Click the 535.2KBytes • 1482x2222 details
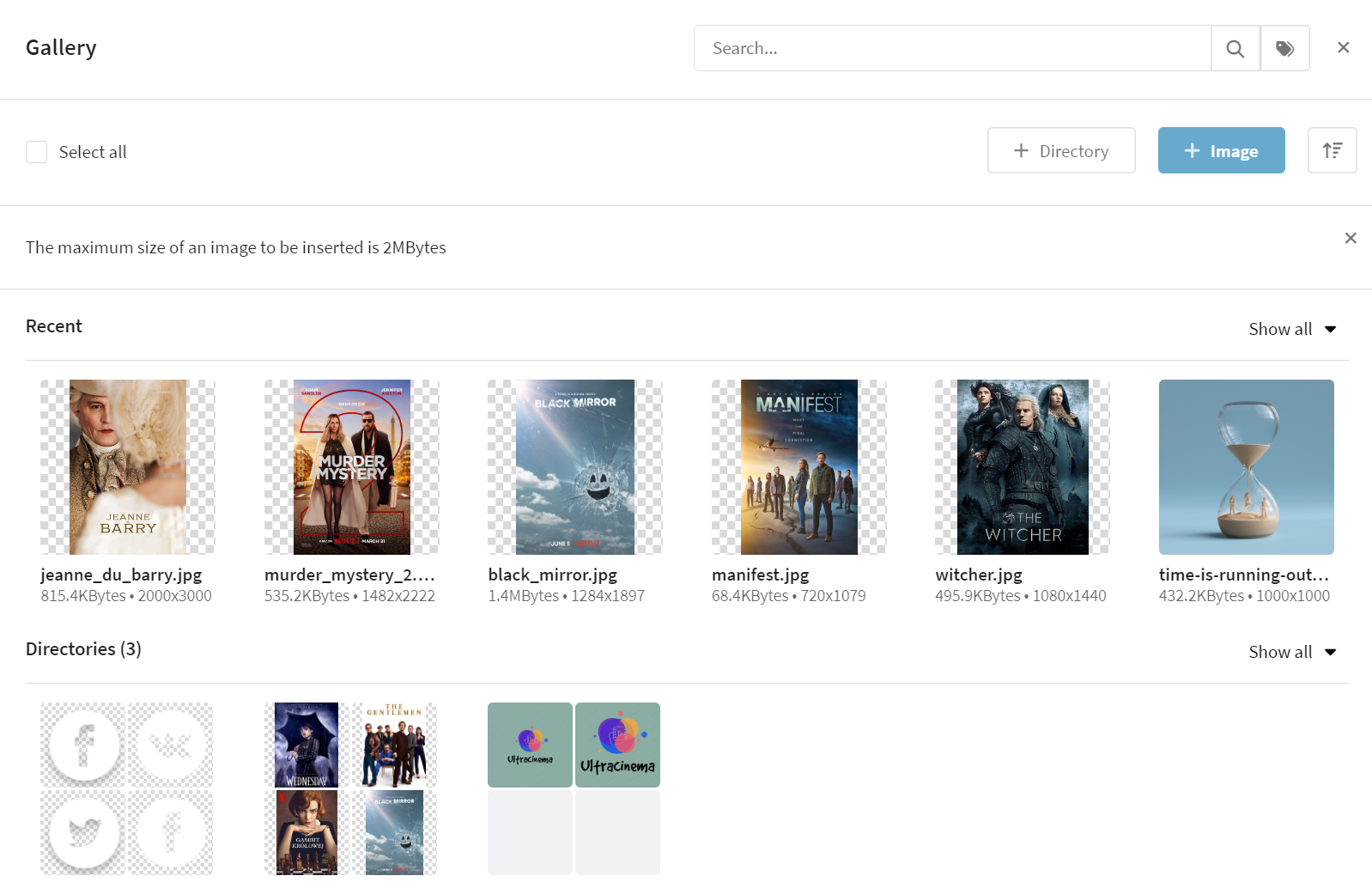This screenshot has height=882, width=1372. 350,596
